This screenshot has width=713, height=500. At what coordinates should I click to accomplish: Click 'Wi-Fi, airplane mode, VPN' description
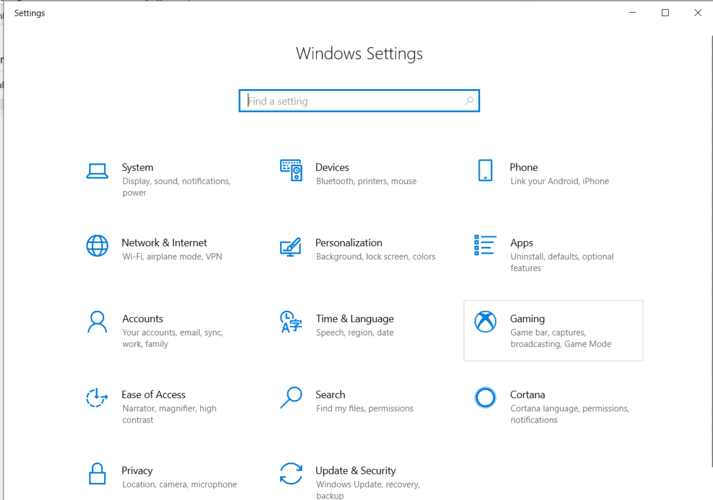(x=172, y=257)
